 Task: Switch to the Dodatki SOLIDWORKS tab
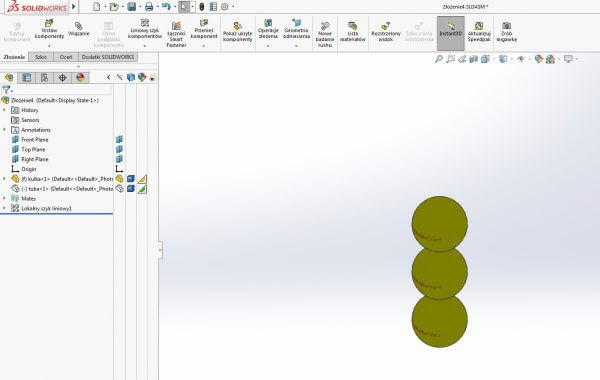[108, 57]
